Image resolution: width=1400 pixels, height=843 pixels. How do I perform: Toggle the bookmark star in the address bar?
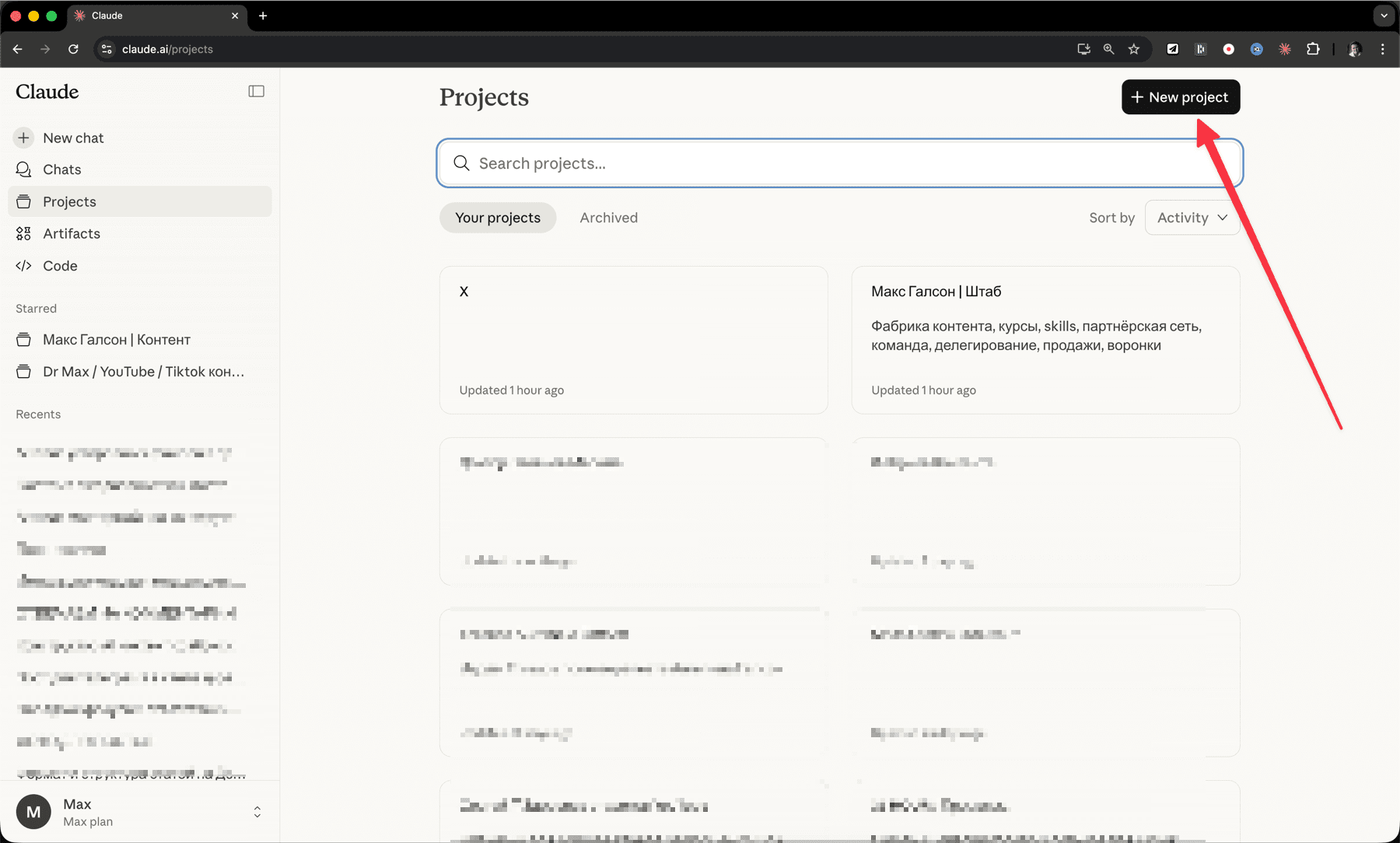(x=1134, y=49)
